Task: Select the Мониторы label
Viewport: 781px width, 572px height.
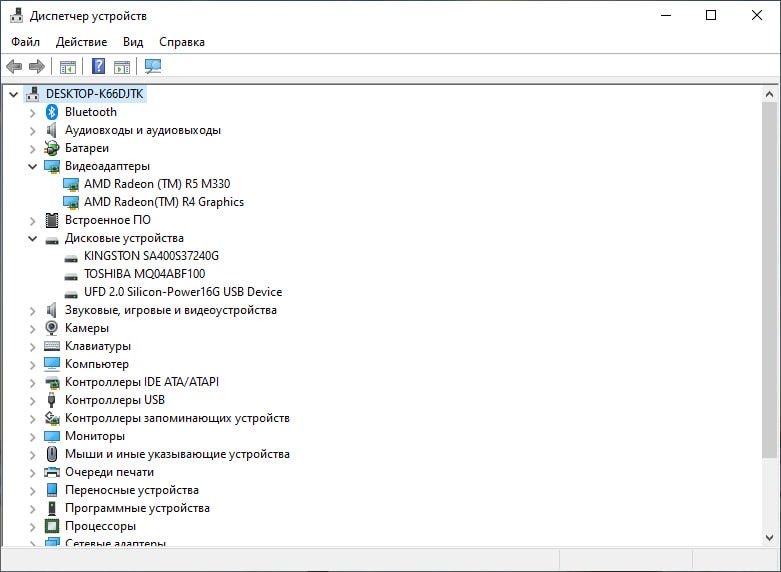Action: coord(95,436)
